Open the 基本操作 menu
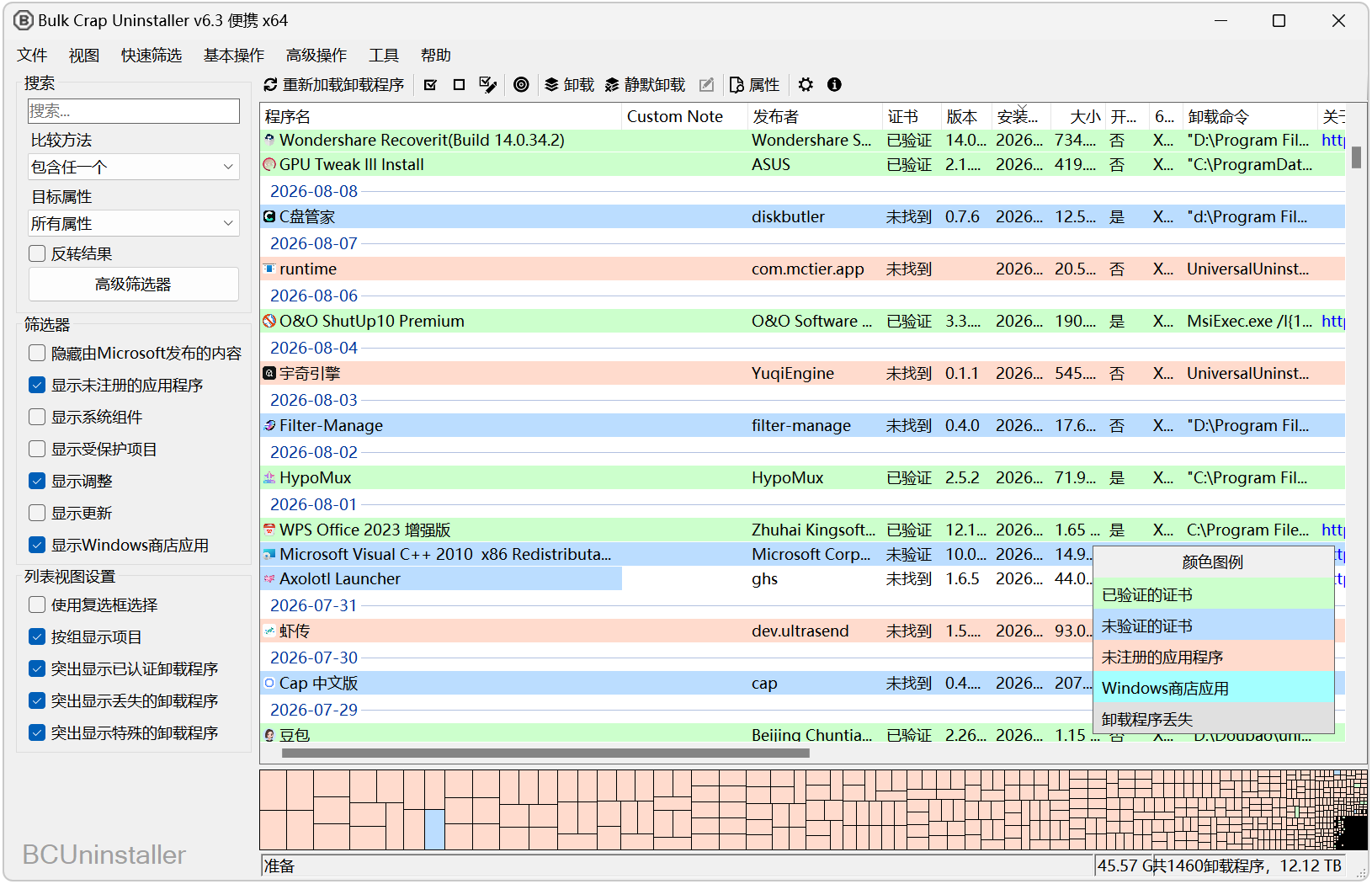Image resolution: width=1372 pixels, height=884 pixels. pyautogui.click(x=234, y=56)
